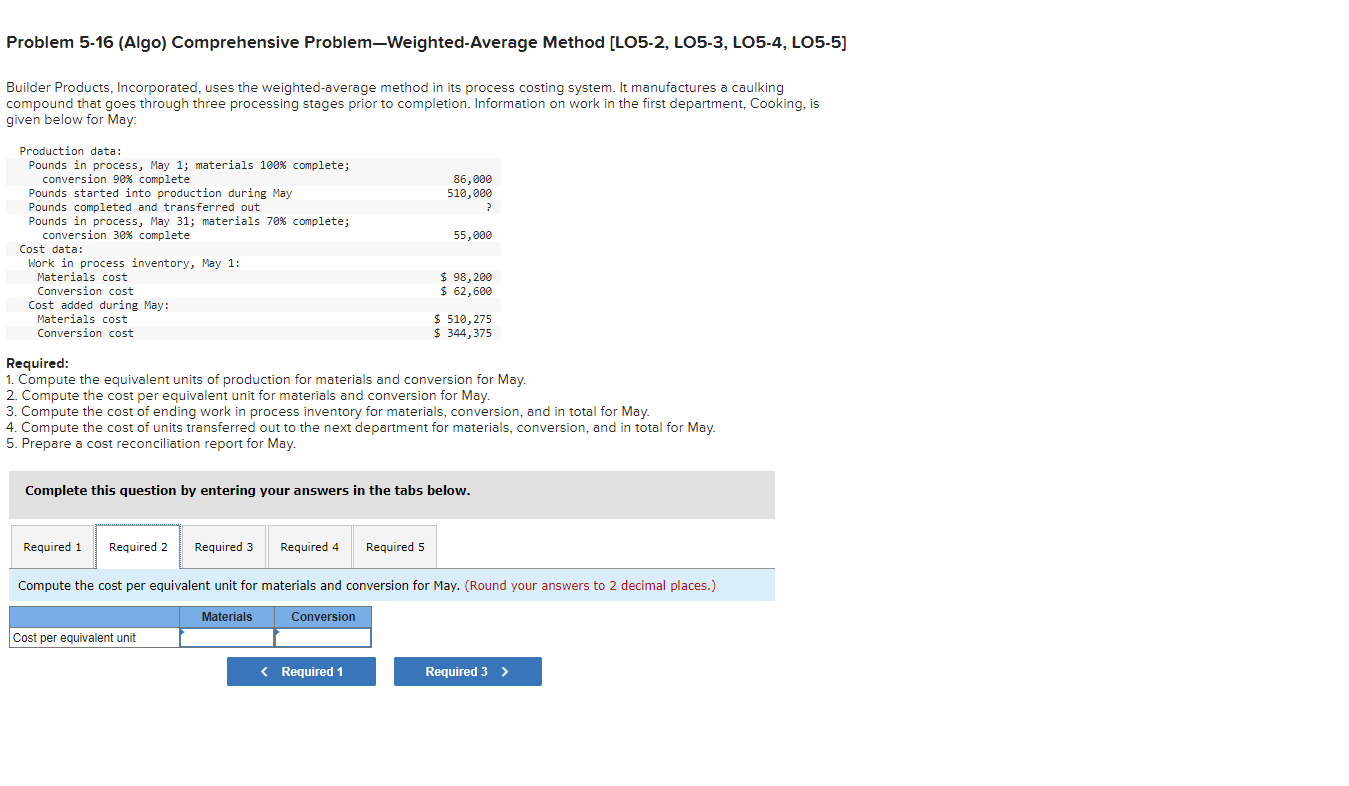Screen dimensions: 1349x786
Task: Select the Pounds started into production value 510,000
Action: click(x=471, y=193)
